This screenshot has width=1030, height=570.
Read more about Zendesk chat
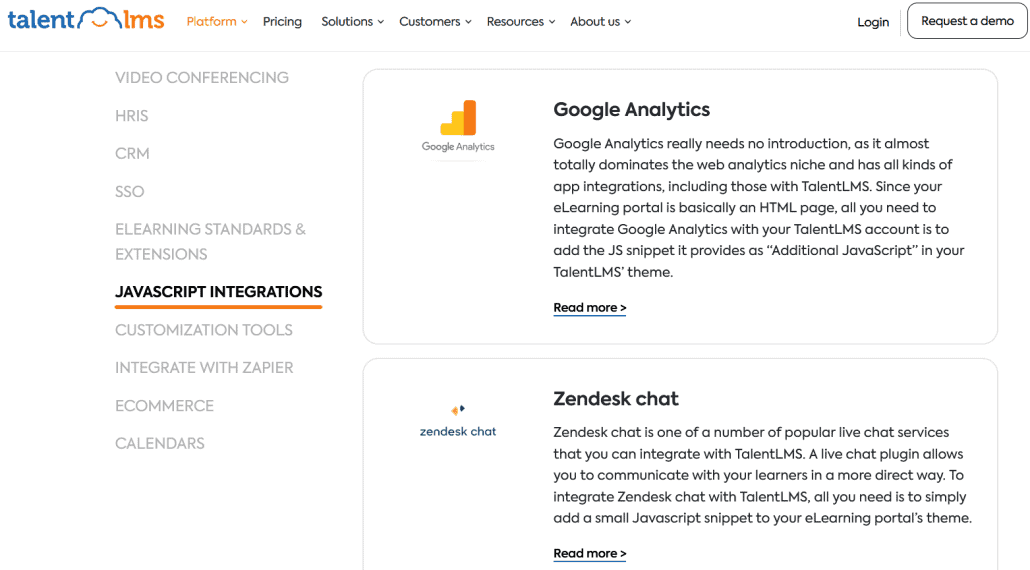[590, 554]
